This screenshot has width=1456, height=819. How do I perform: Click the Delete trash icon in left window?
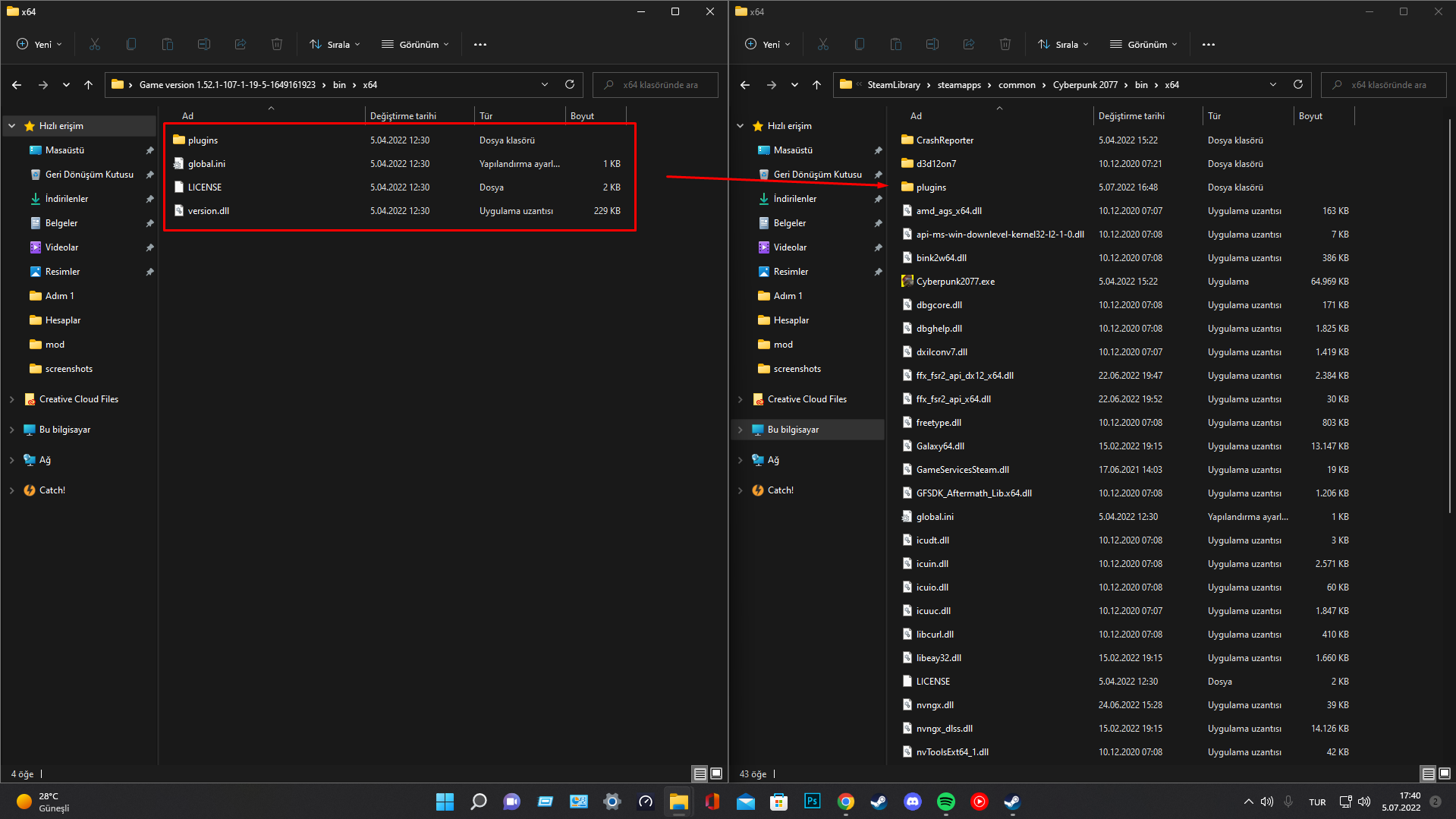277,44
